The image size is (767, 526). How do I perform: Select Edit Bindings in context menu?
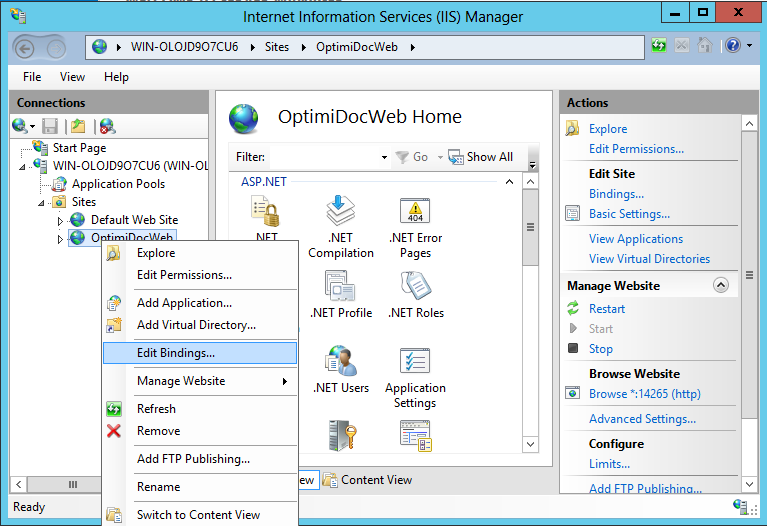pos(176,353)
